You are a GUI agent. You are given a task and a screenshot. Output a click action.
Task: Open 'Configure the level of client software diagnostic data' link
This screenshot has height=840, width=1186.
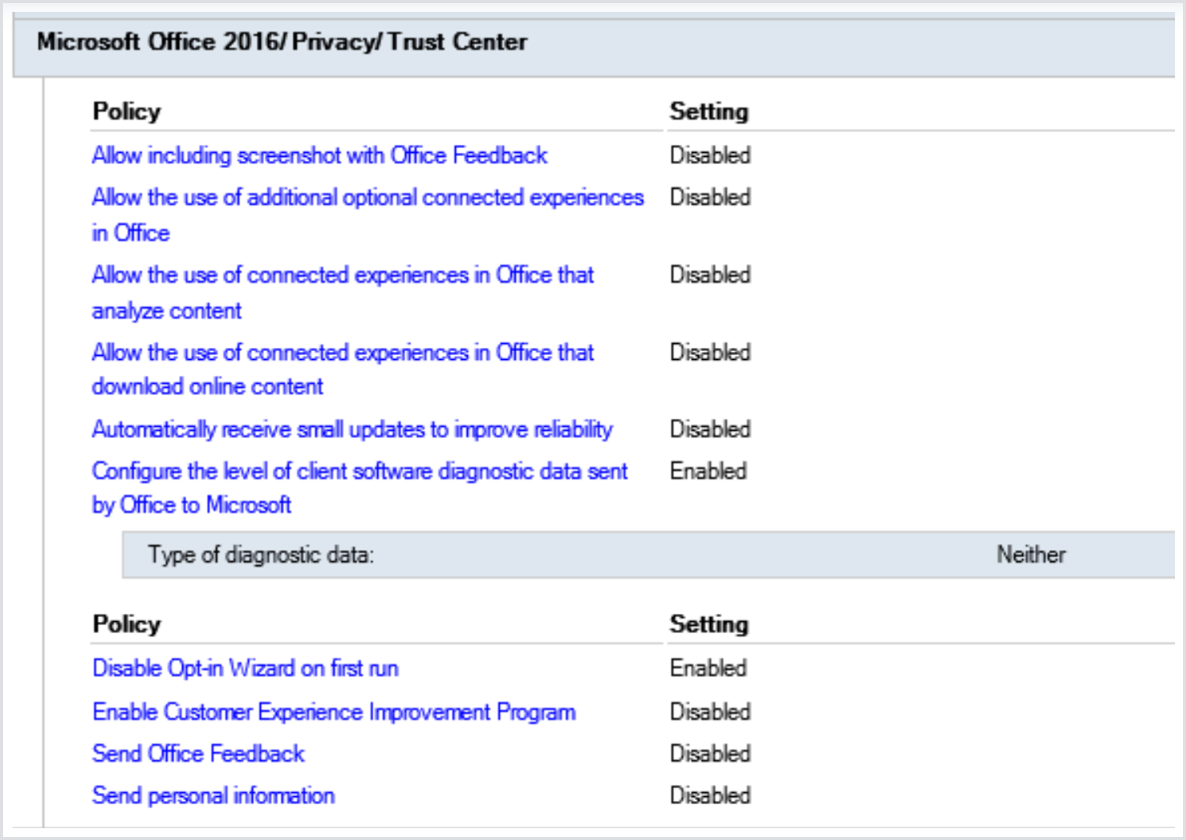click(x=360, y=471)
